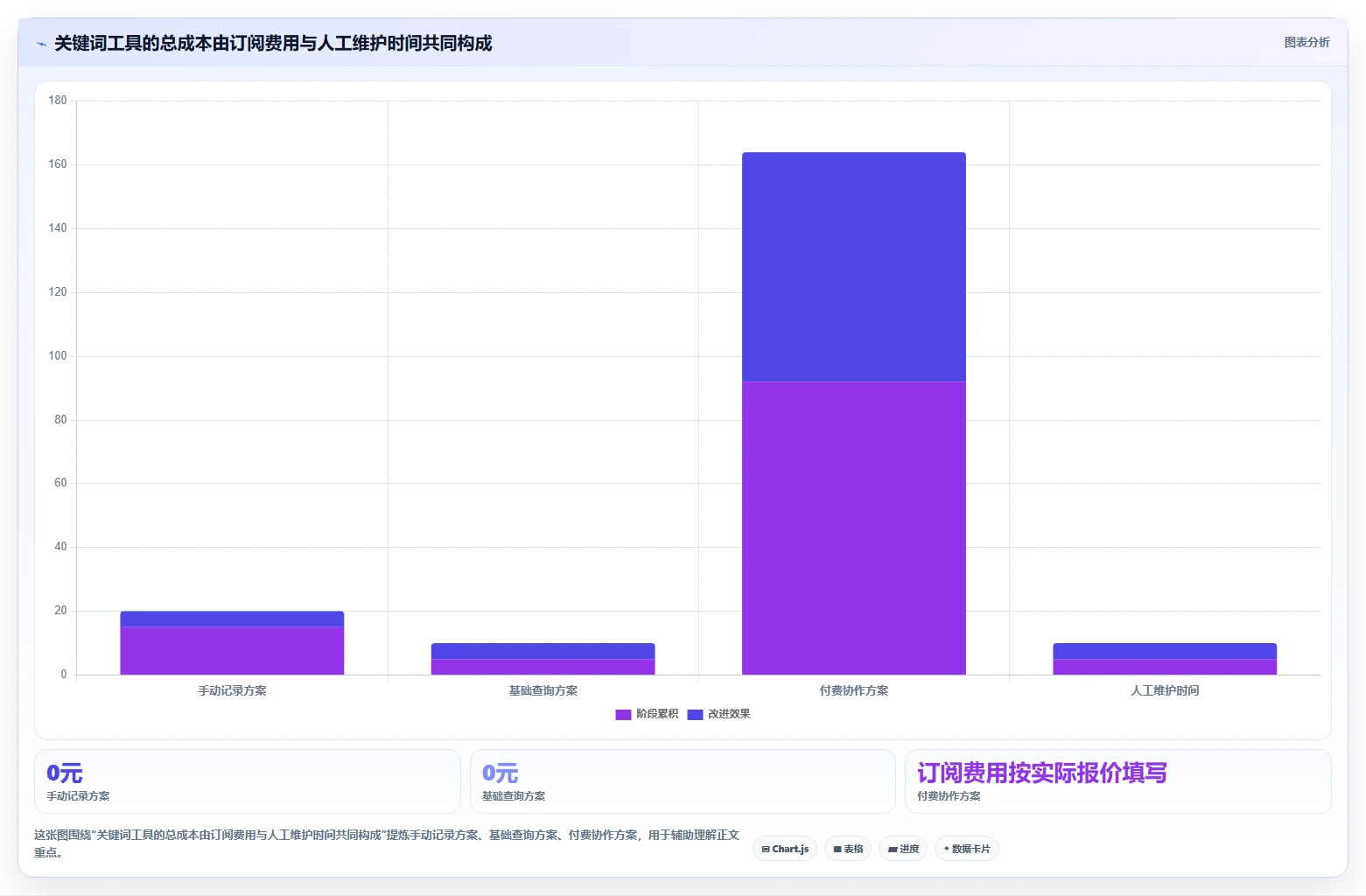Click purple segment of 付费协作方案 bar

click(854, 528)
